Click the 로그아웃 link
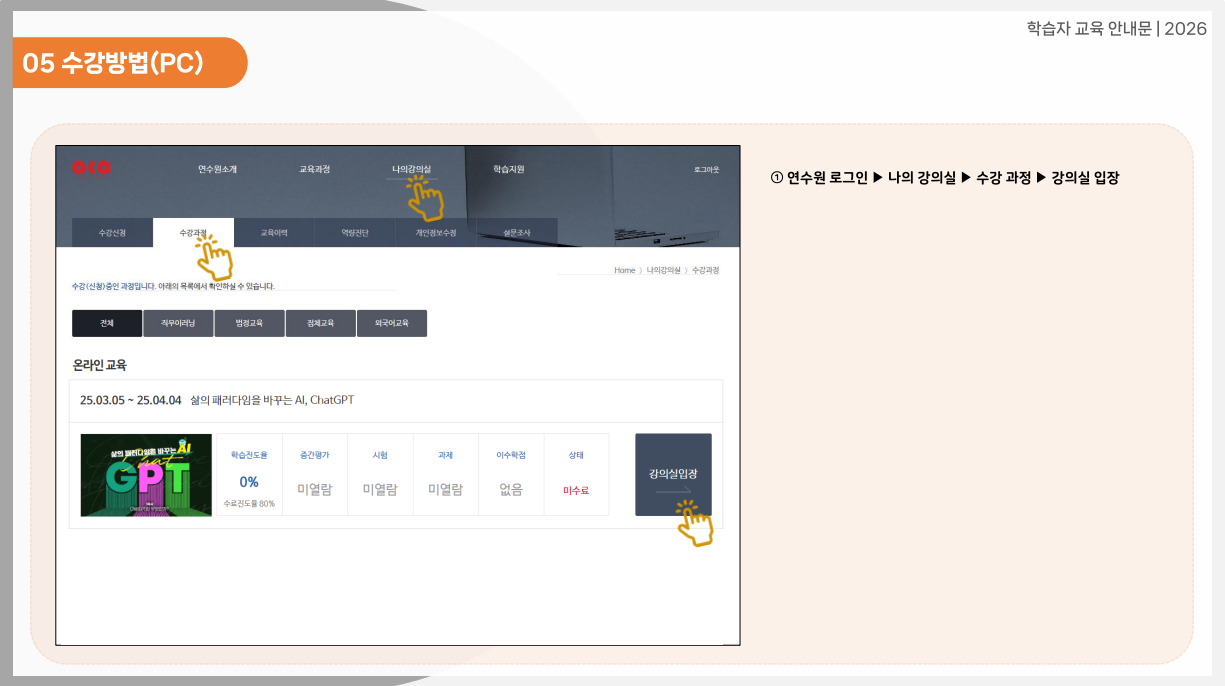The image size is (1225, 686). click(x=706, y=170)
